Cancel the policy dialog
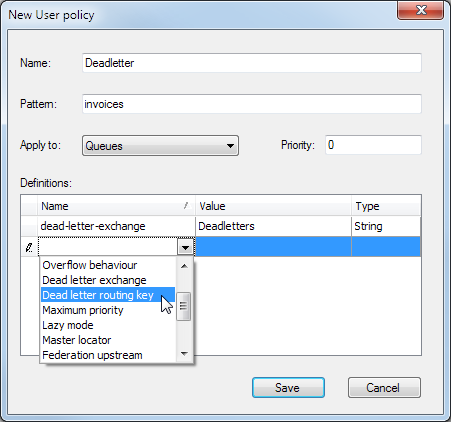The width and height of the screenshot is (451, 422). click(x=384, y=388)
